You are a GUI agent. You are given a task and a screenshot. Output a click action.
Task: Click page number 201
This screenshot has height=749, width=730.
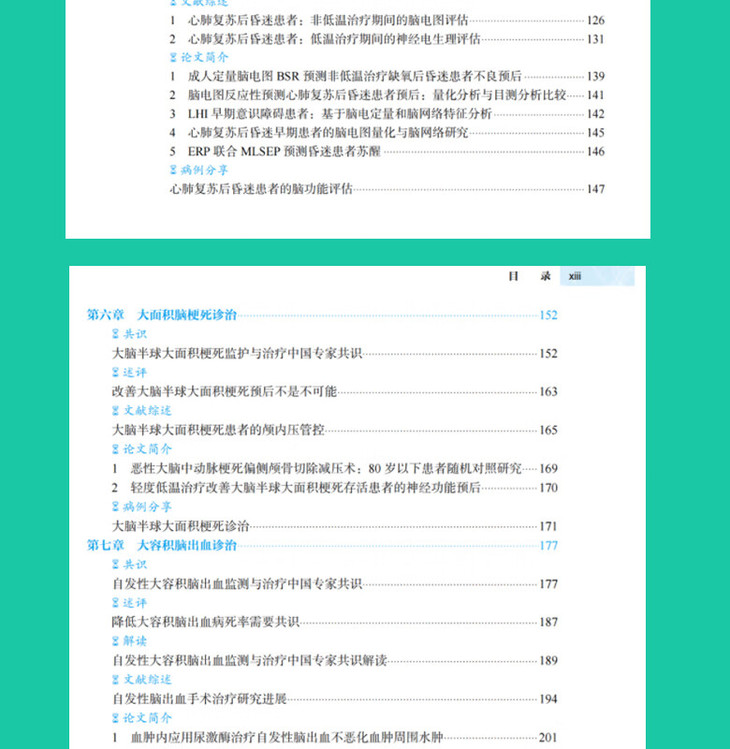[x=548, y=738]
